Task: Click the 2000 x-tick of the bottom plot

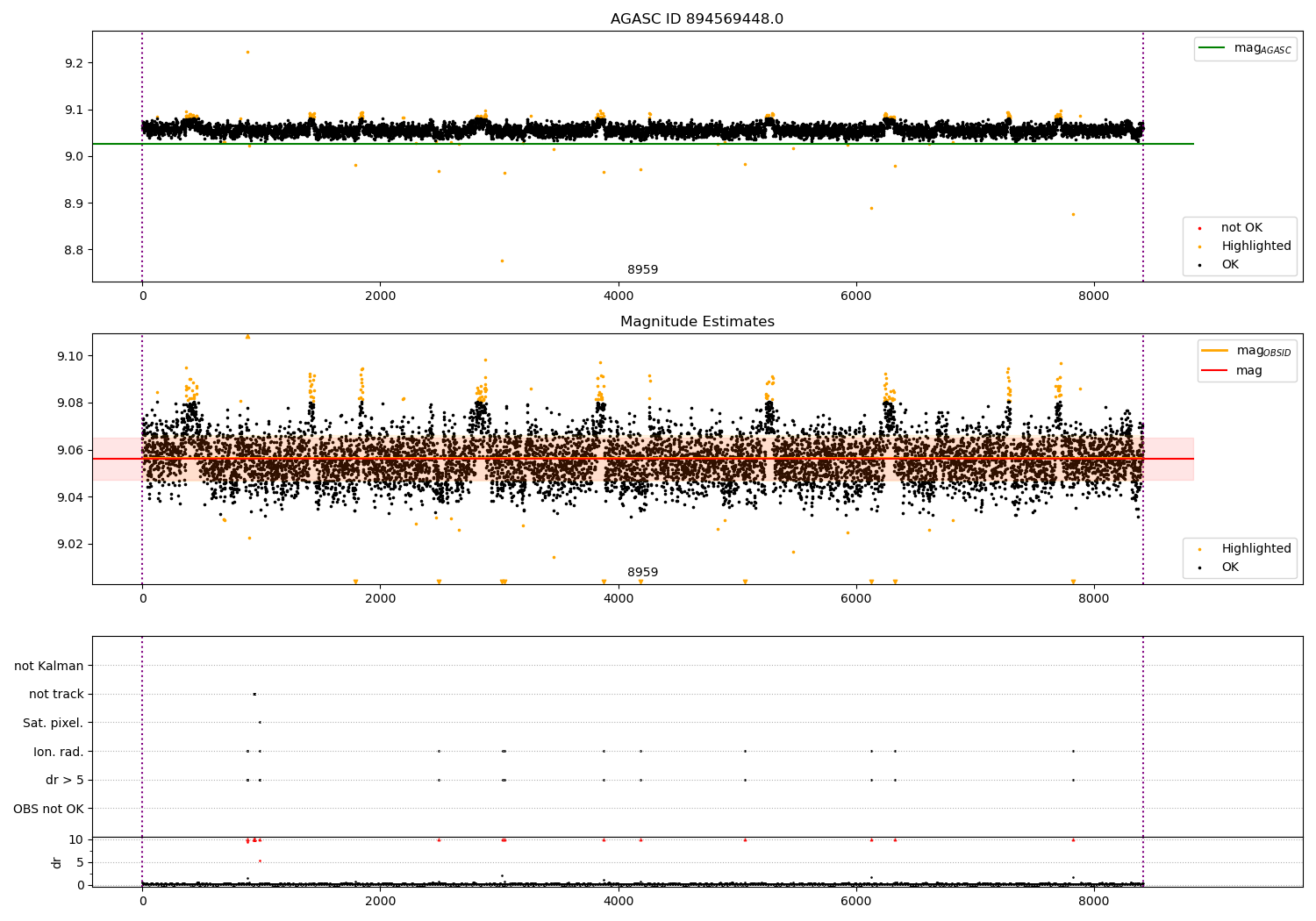Action: 380,901
